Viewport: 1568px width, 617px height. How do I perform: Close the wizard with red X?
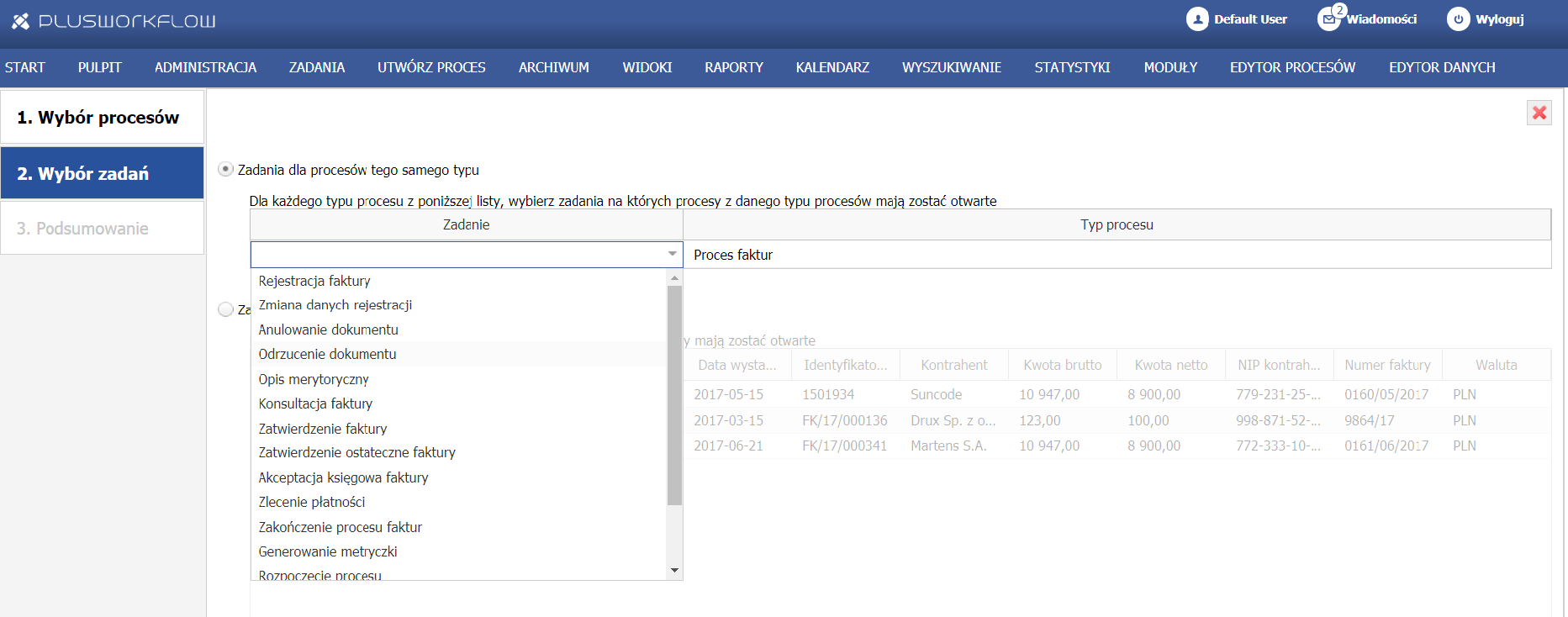pyautogui.click(x=1539, y=113)
